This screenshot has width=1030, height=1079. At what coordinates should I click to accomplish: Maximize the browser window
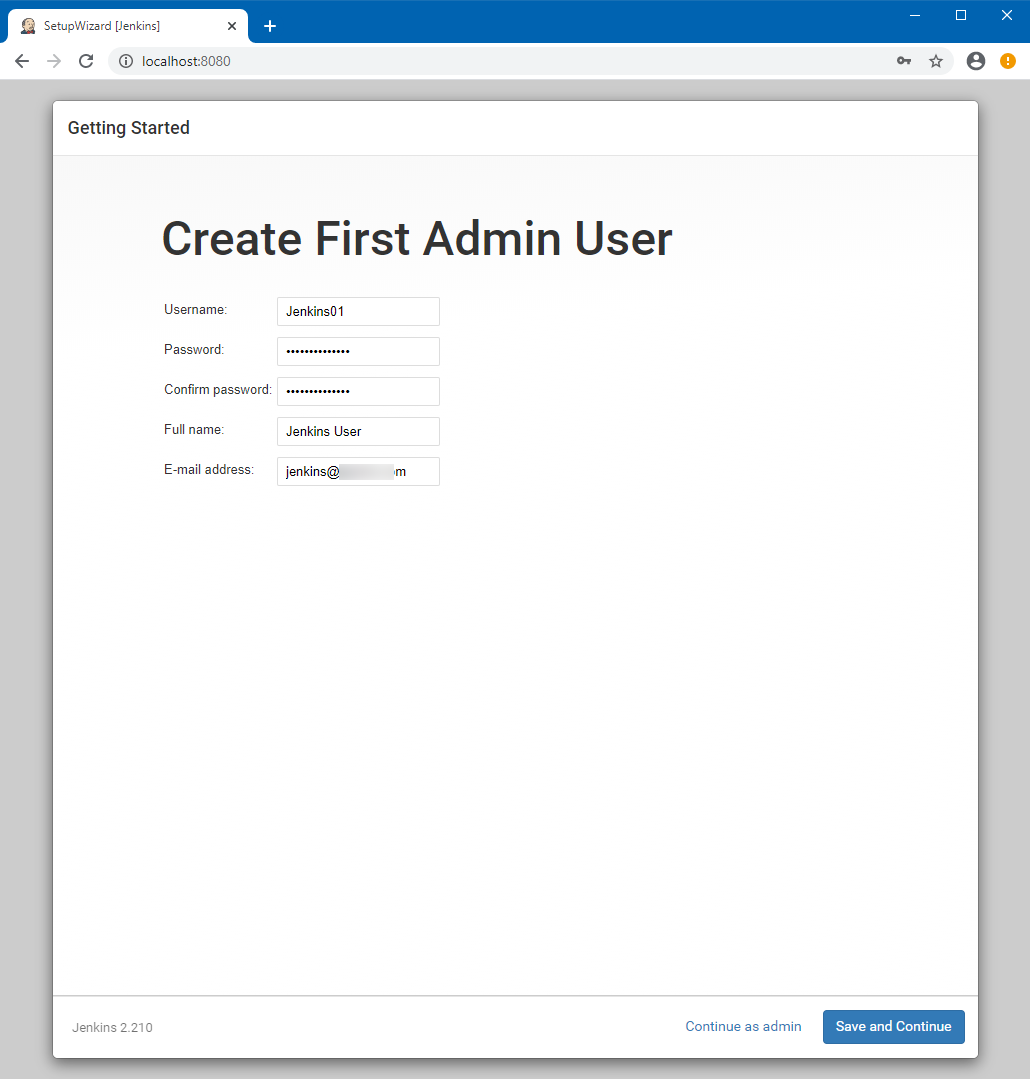(x=961, y=15)
